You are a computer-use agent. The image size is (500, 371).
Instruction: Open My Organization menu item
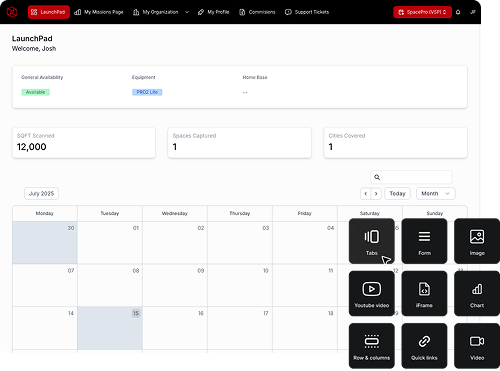pyautogui.click(x=156, y=12)
